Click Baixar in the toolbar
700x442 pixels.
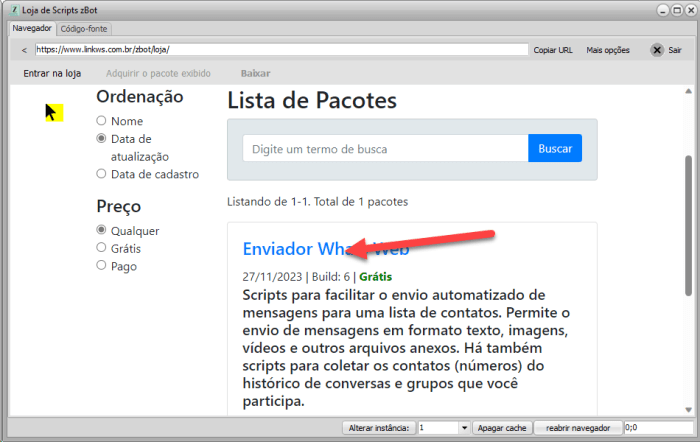[255, 73]
